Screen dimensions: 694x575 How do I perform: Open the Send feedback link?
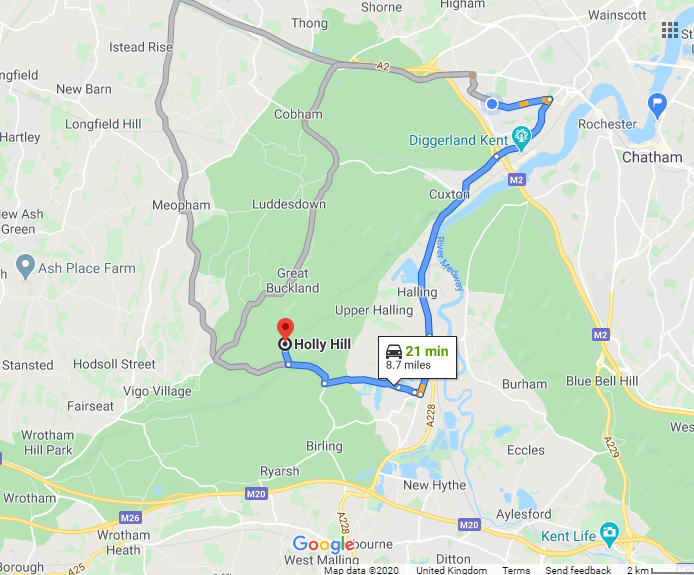click(578, 570)
